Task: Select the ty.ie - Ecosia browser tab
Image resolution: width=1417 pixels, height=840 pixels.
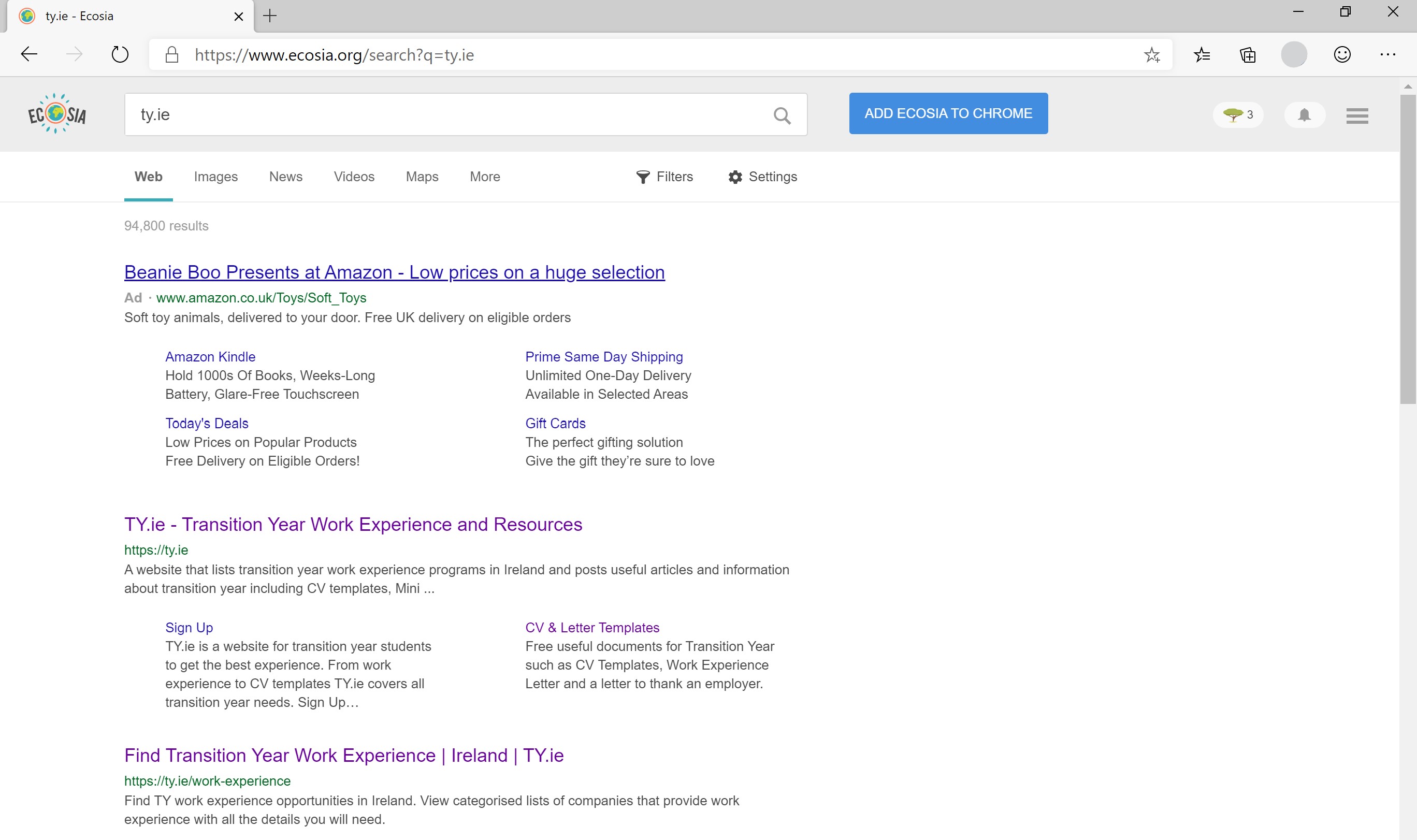Action: pyautogui.click(x=130, y=17)
